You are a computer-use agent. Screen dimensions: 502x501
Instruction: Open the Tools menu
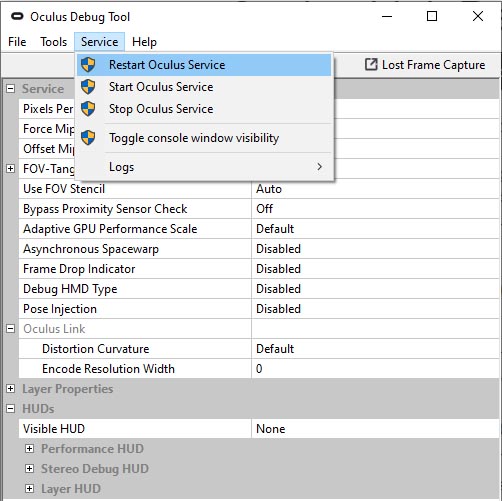click(x=53, y=42)
